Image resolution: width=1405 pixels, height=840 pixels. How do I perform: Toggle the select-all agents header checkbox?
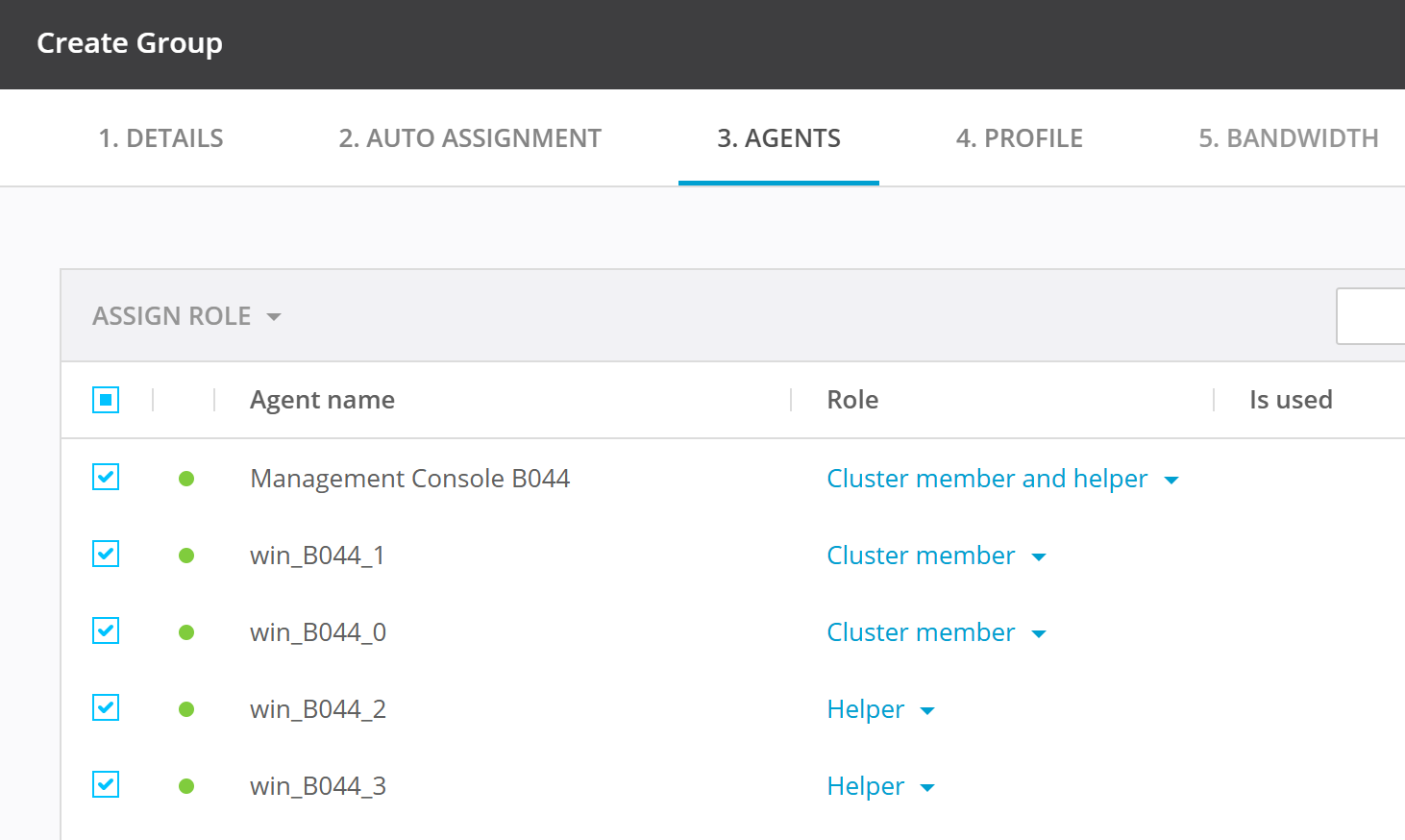tap(106, 400)
